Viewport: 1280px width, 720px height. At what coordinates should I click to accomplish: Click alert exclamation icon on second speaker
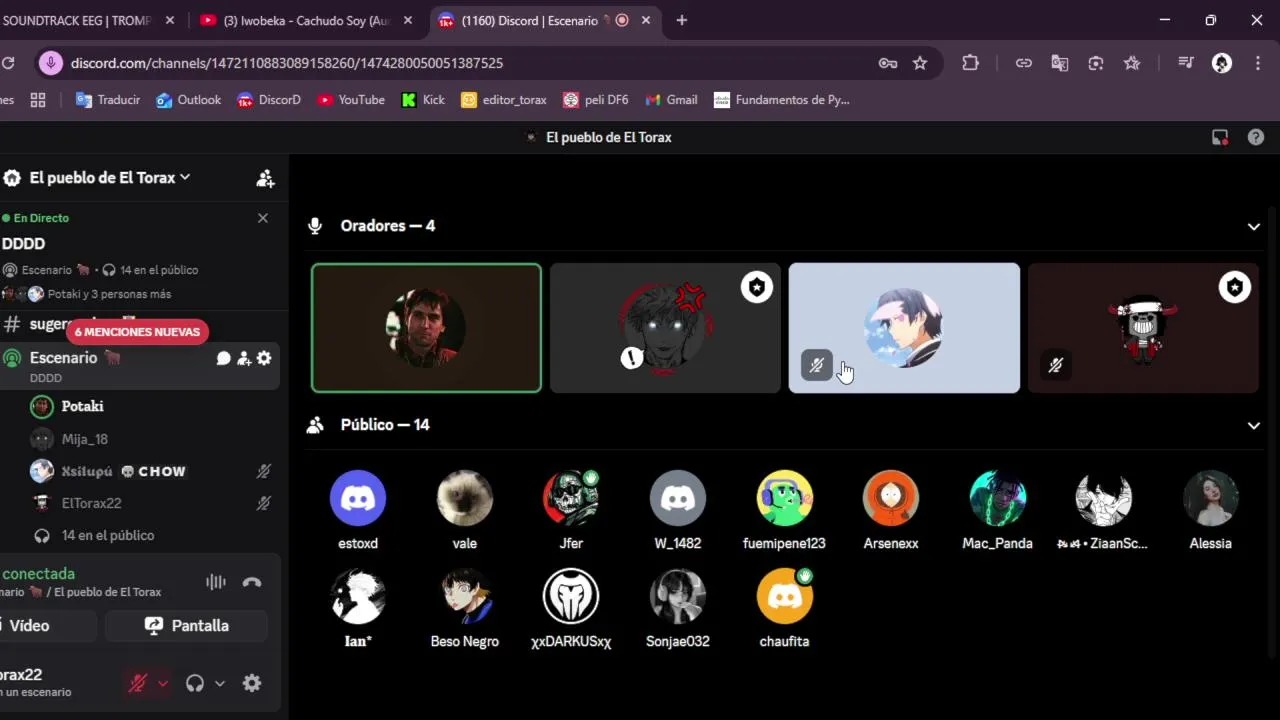[631, 357]
